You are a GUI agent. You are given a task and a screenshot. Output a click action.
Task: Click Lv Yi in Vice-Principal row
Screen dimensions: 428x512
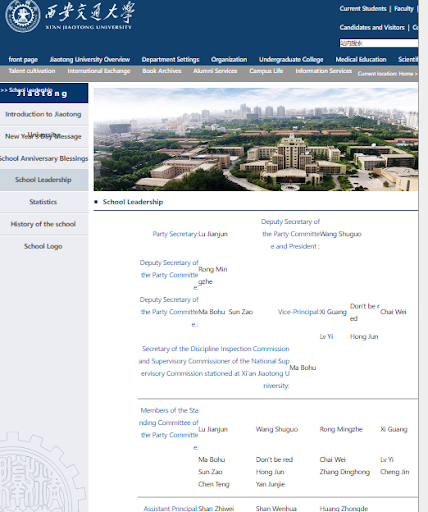click(326, 337)
